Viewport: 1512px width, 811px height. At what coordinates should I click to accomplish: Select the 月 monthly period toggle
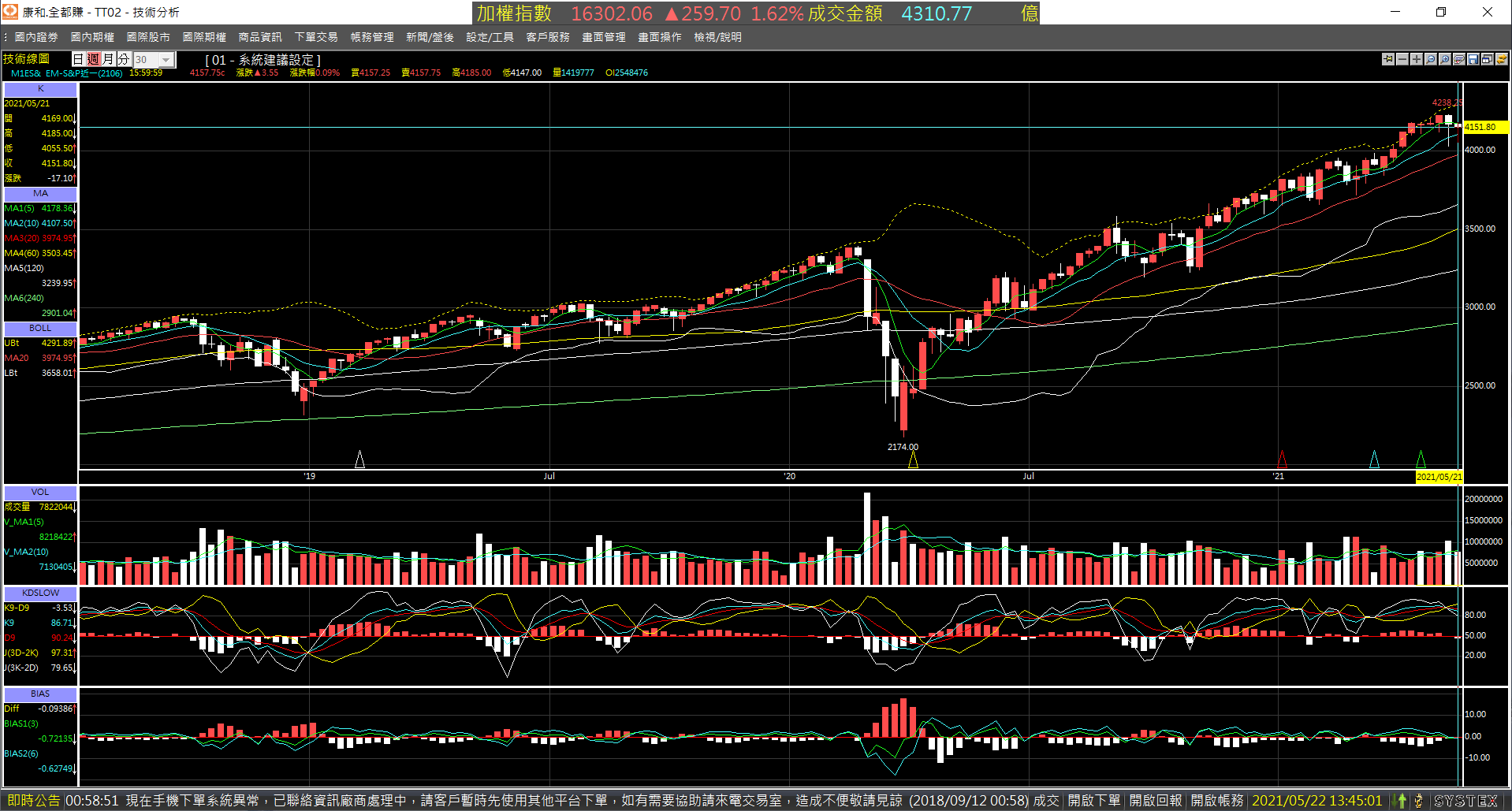point(108,59)
